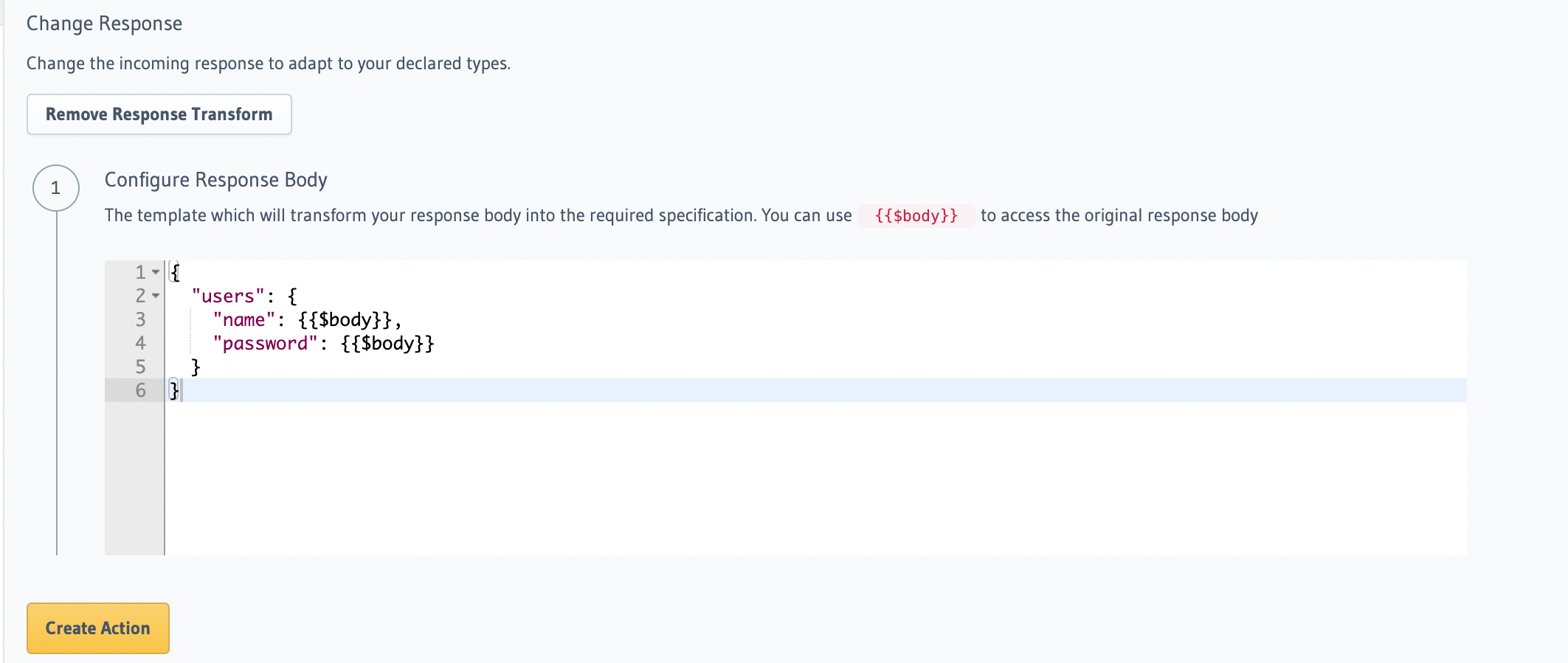The width and height of the screenshot is (1568, 663).
Task: Collapse the fold arrow on line 1
Action: [156, 272]
